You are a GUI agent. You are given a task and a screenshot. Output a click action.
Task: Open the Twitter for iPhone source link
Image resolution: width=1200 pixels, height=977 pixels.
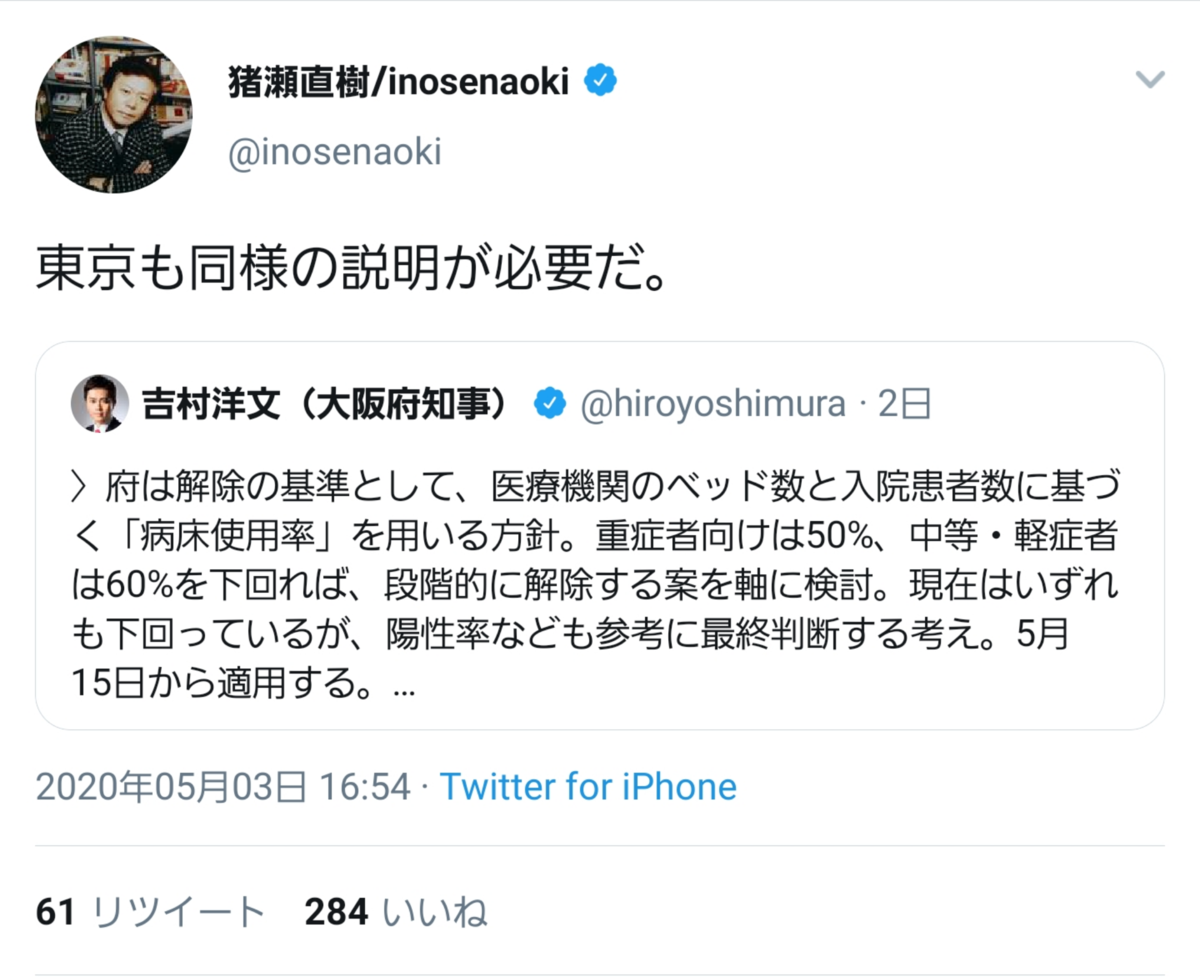coord(588,787)
